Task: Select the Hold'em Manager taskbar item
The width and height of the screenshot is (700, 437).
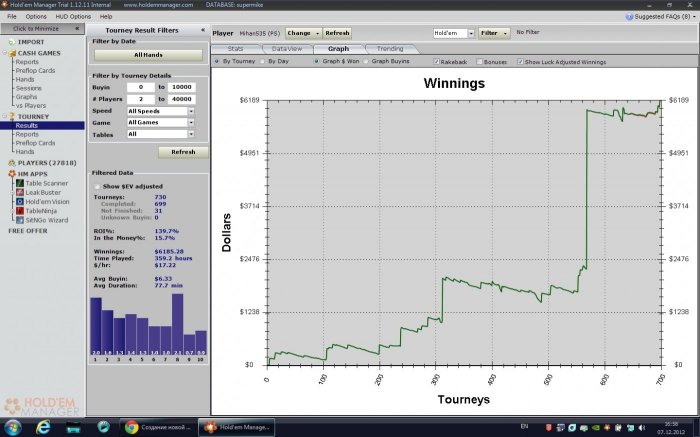Action: point(236,427)
